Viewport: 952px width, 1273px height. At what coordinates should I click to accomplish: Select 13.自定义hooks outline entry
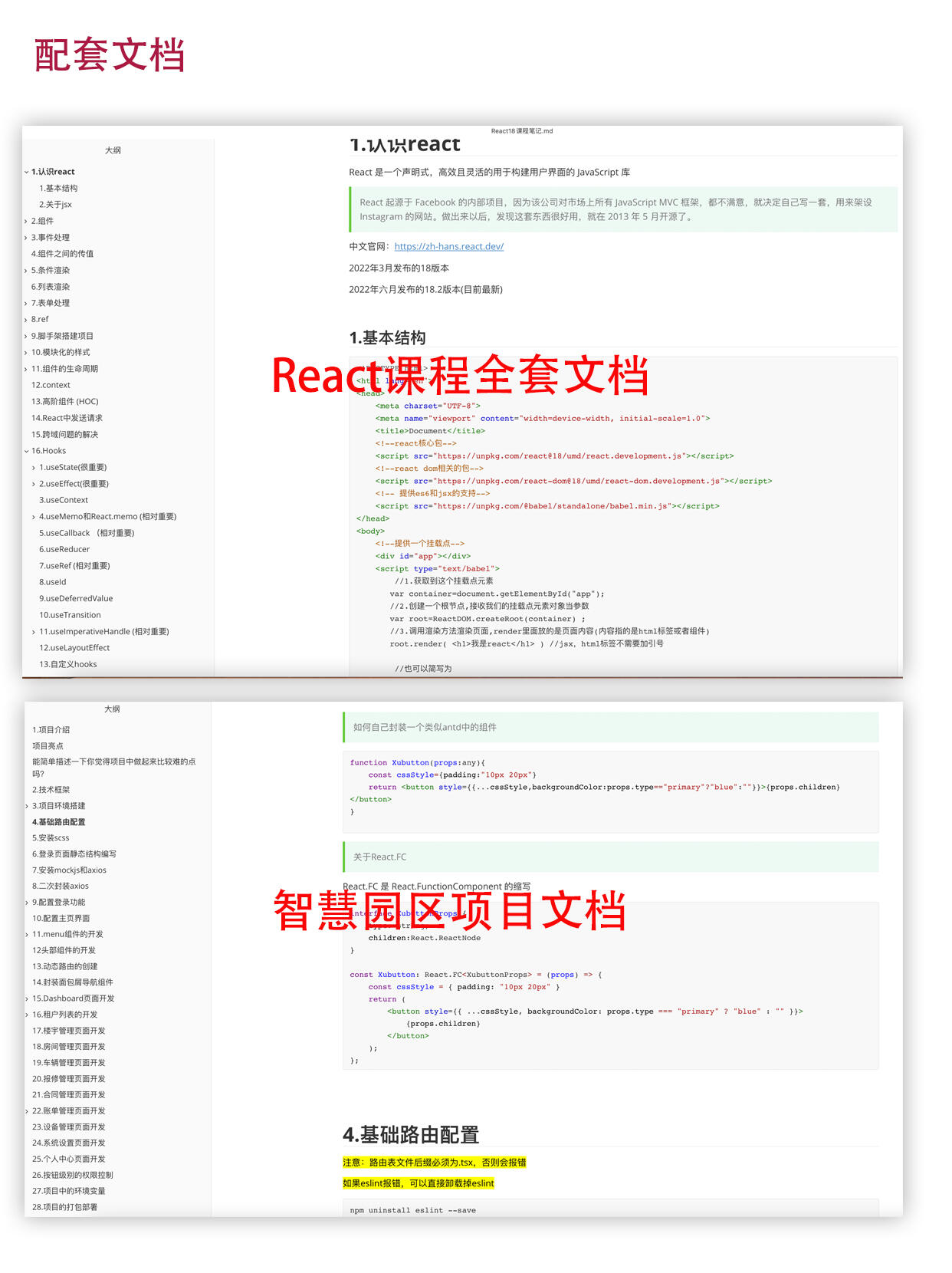(68, 665)
